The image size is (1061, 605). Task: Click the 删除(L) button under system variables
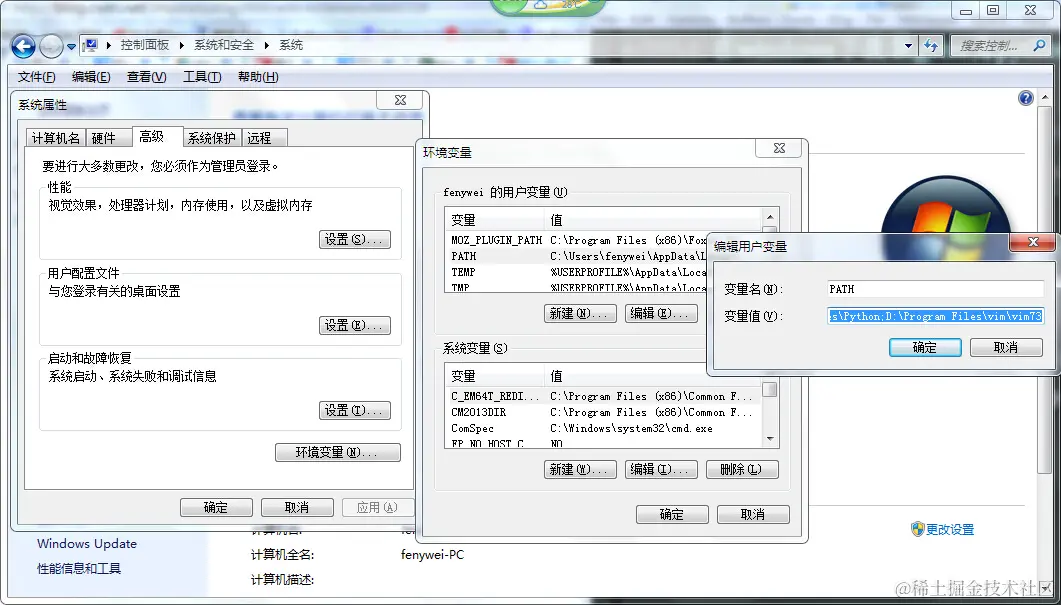coord(740,469)
